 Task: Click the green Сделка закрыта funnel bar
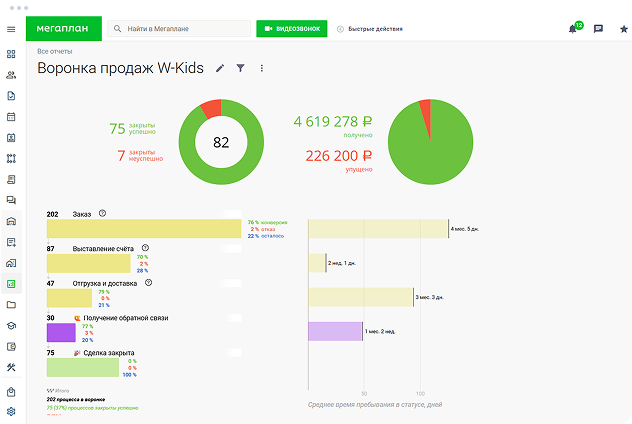(x=83, y=367)
